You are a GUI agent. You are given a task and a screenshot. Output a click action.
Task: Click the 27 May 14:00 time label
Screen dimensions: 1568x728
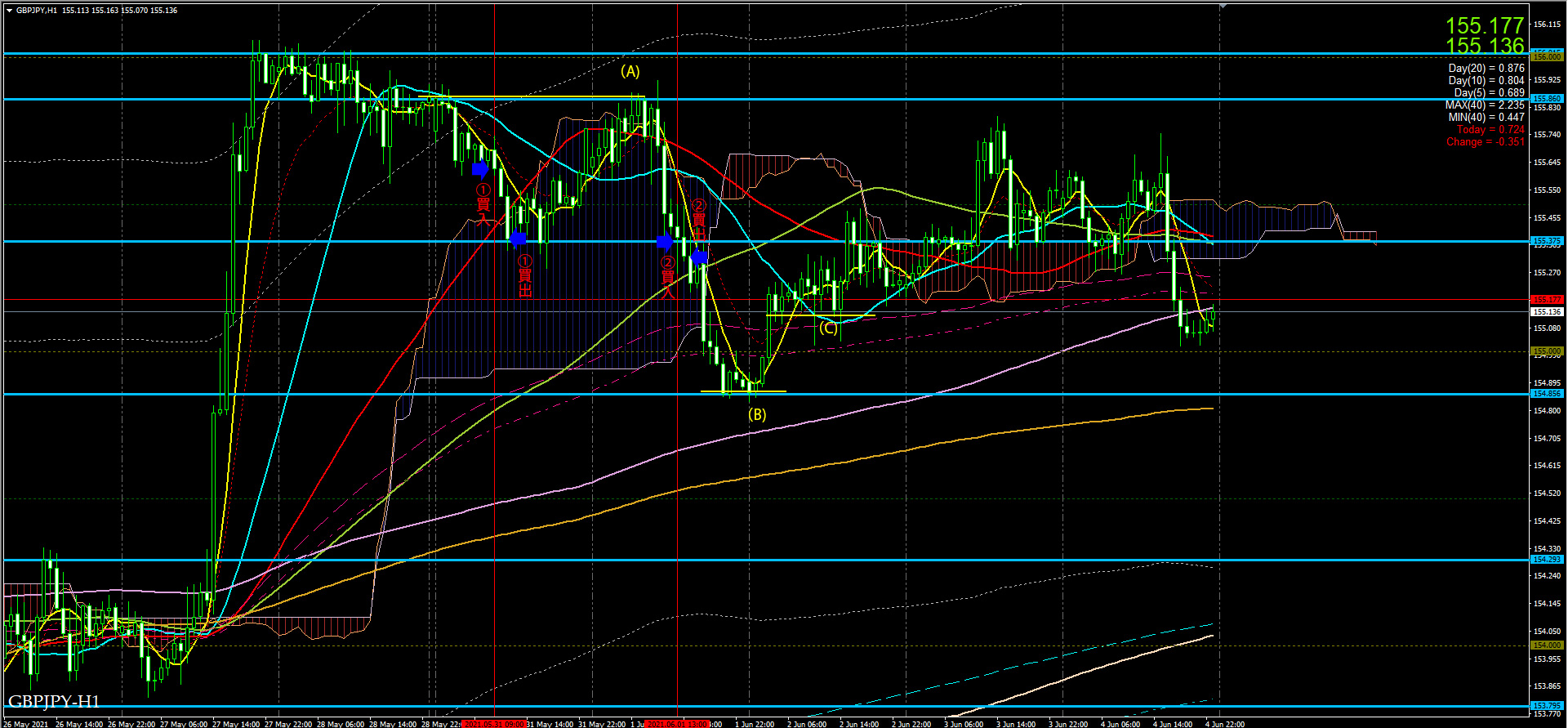coord(236,724)
